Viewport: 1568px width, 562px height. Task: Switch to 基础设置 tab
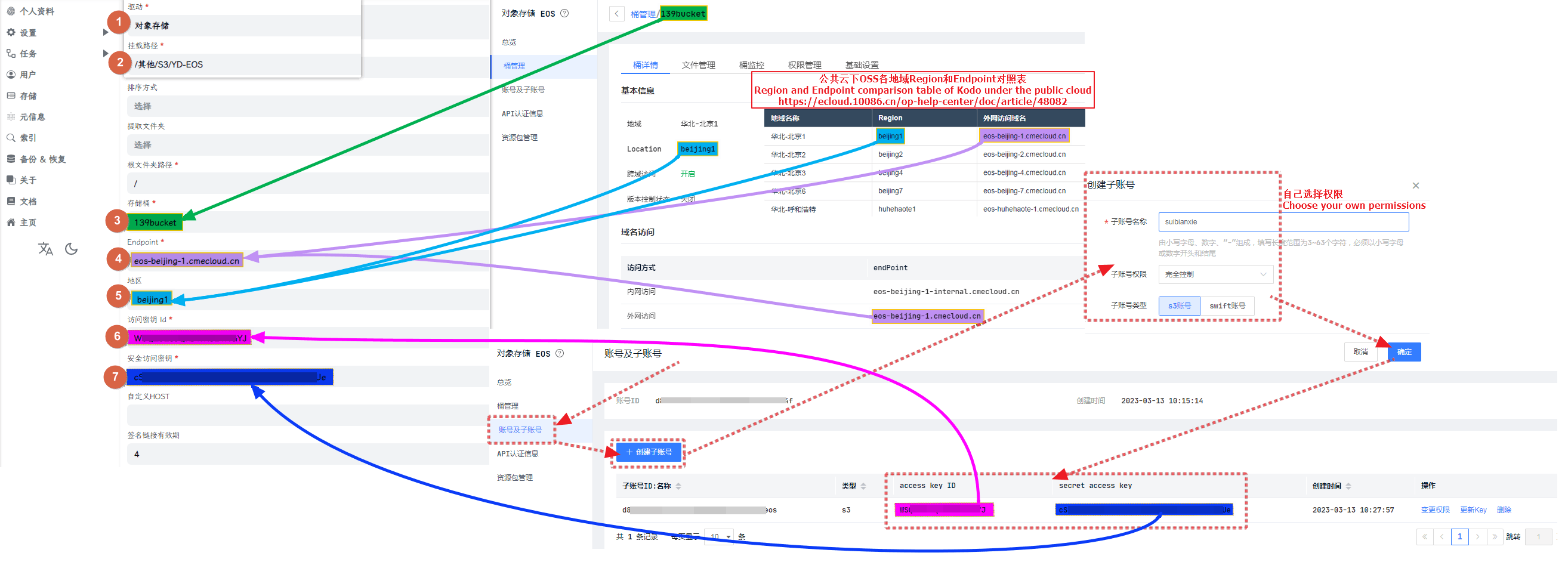862,65
